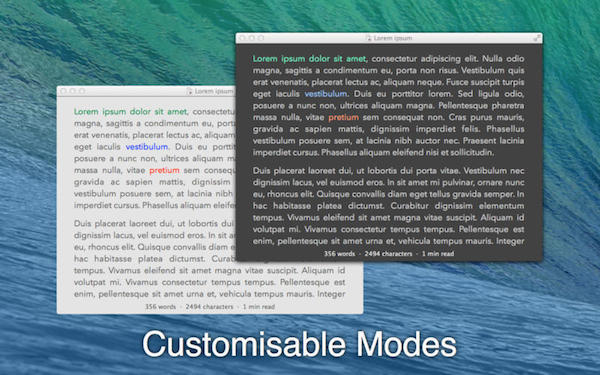The image size is (600, 375).
Task: Minimize the dark Lorem ipsum window
Action: point(251,38)
